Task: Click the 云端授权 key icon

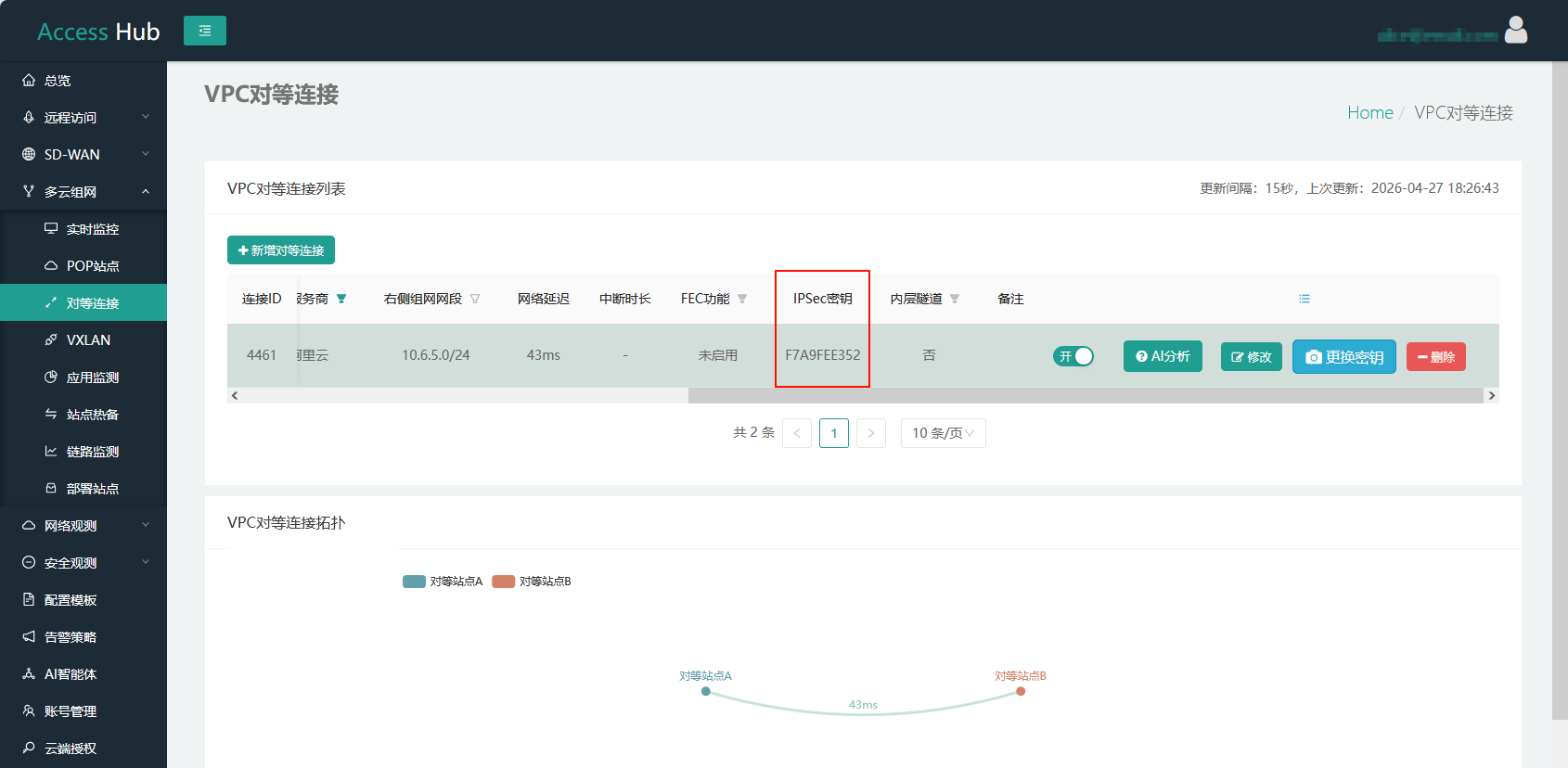Action: tap(29, 748)
